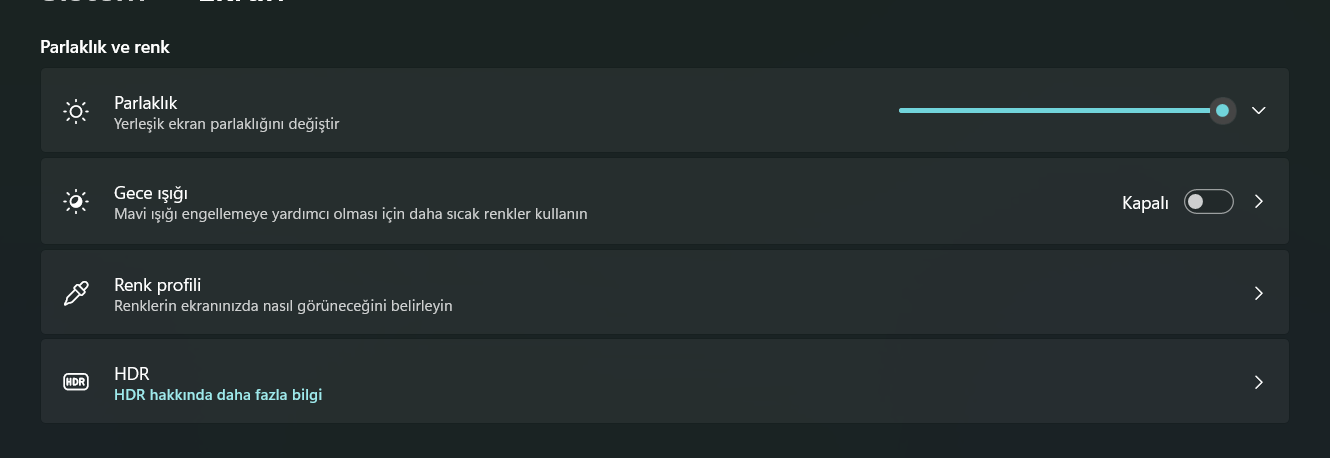The width and height of the screenshot is (1330, 458).
Task: Click the brightness slider thumb handle
Action: (1222, 111)
